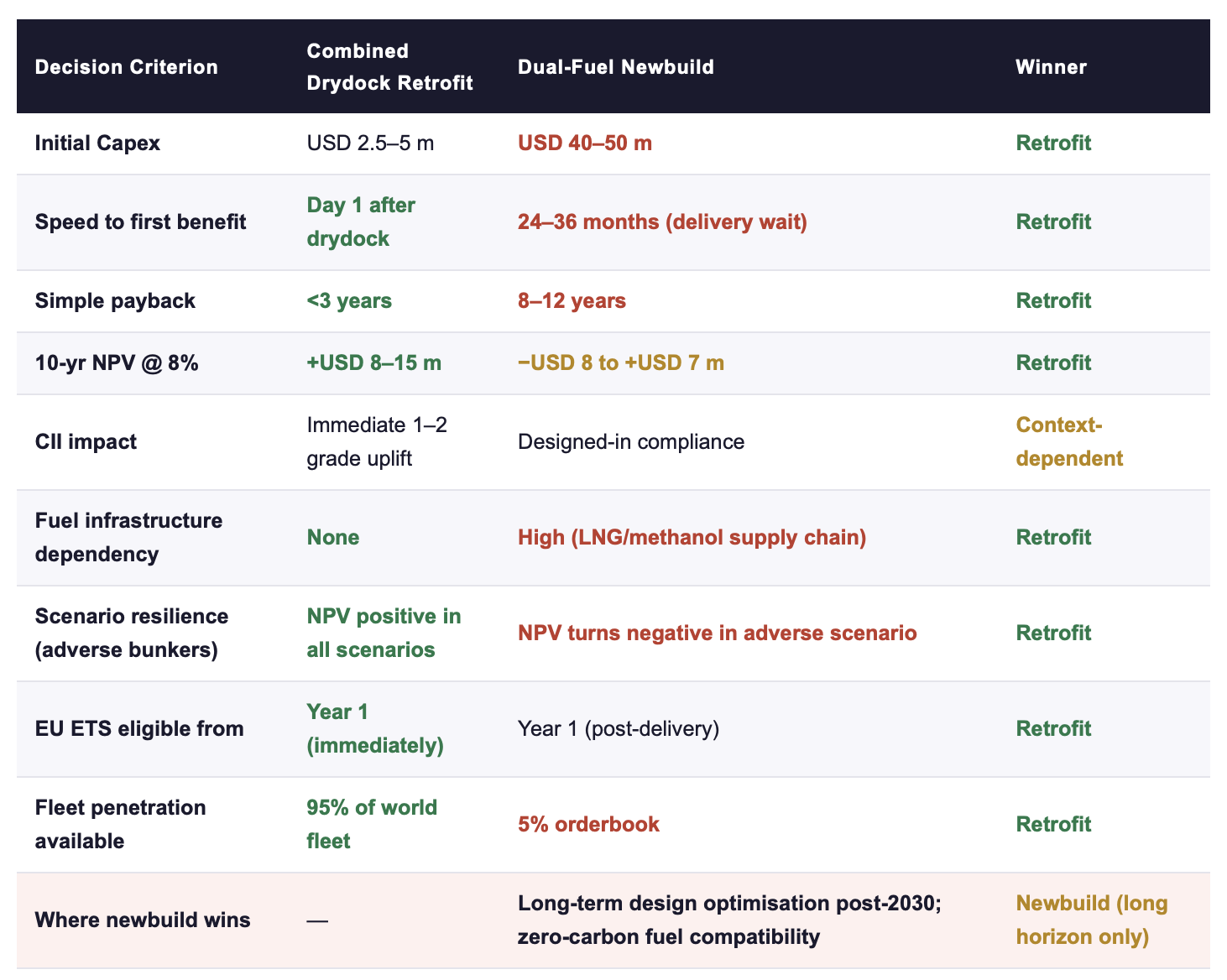Image resolution: width=1227 pixels, height=980 pixels.
Task: Click 'Immediate 1–2 grade uplift' cell
Action: pyautogui.click(x=377, y=441)
